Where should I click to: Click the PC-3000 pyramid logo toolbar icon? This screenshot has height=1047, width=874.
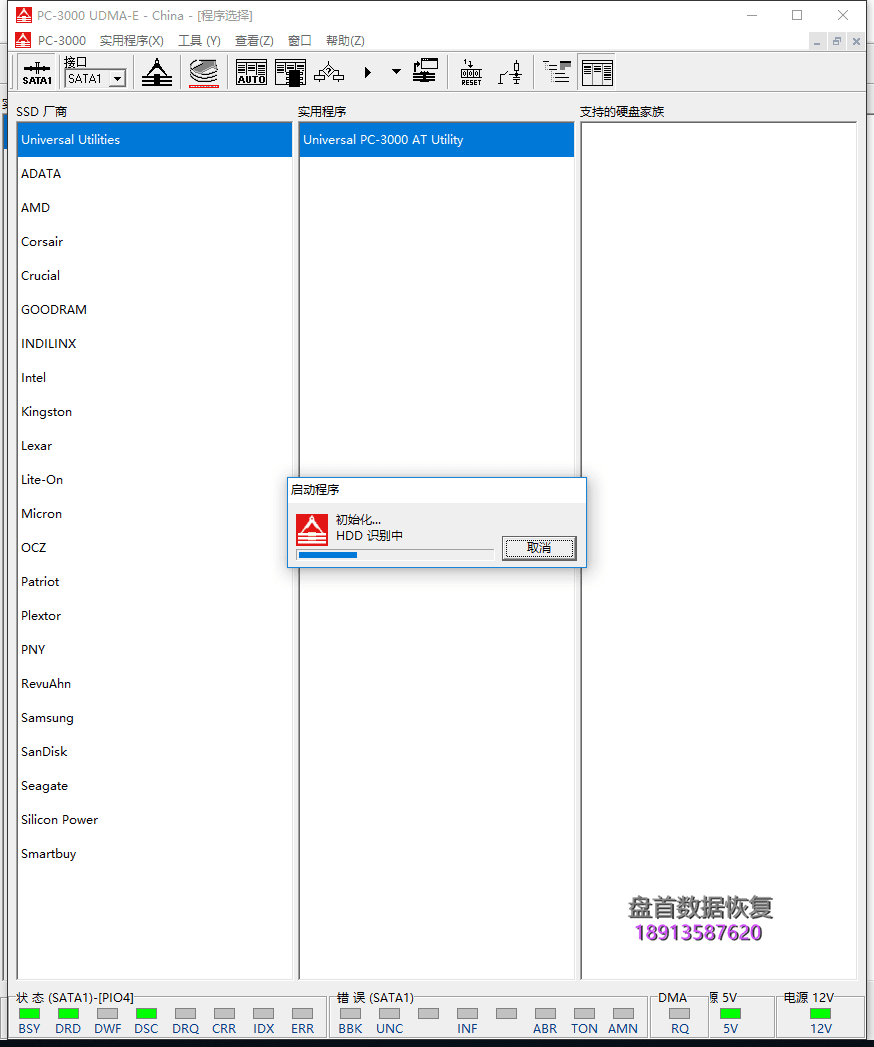pyautogui.click(x=157, y=72)
